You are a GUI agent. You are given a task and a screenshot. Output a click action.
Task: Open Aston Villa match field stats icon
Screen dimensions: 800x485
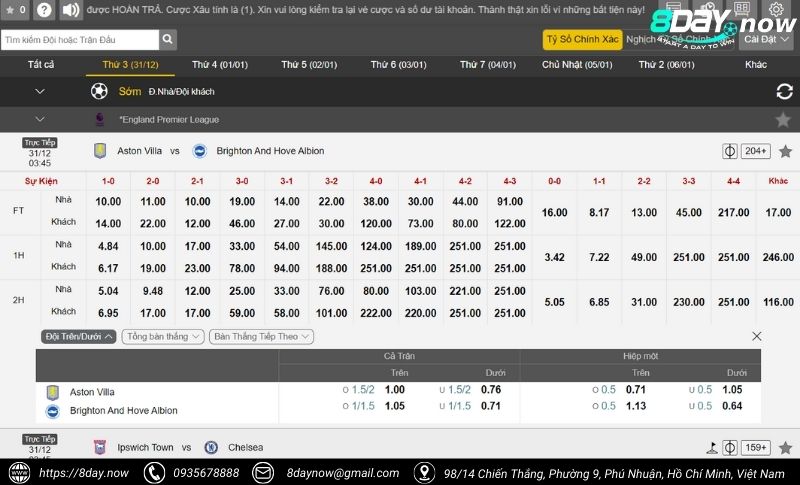(x=730, y=151)
